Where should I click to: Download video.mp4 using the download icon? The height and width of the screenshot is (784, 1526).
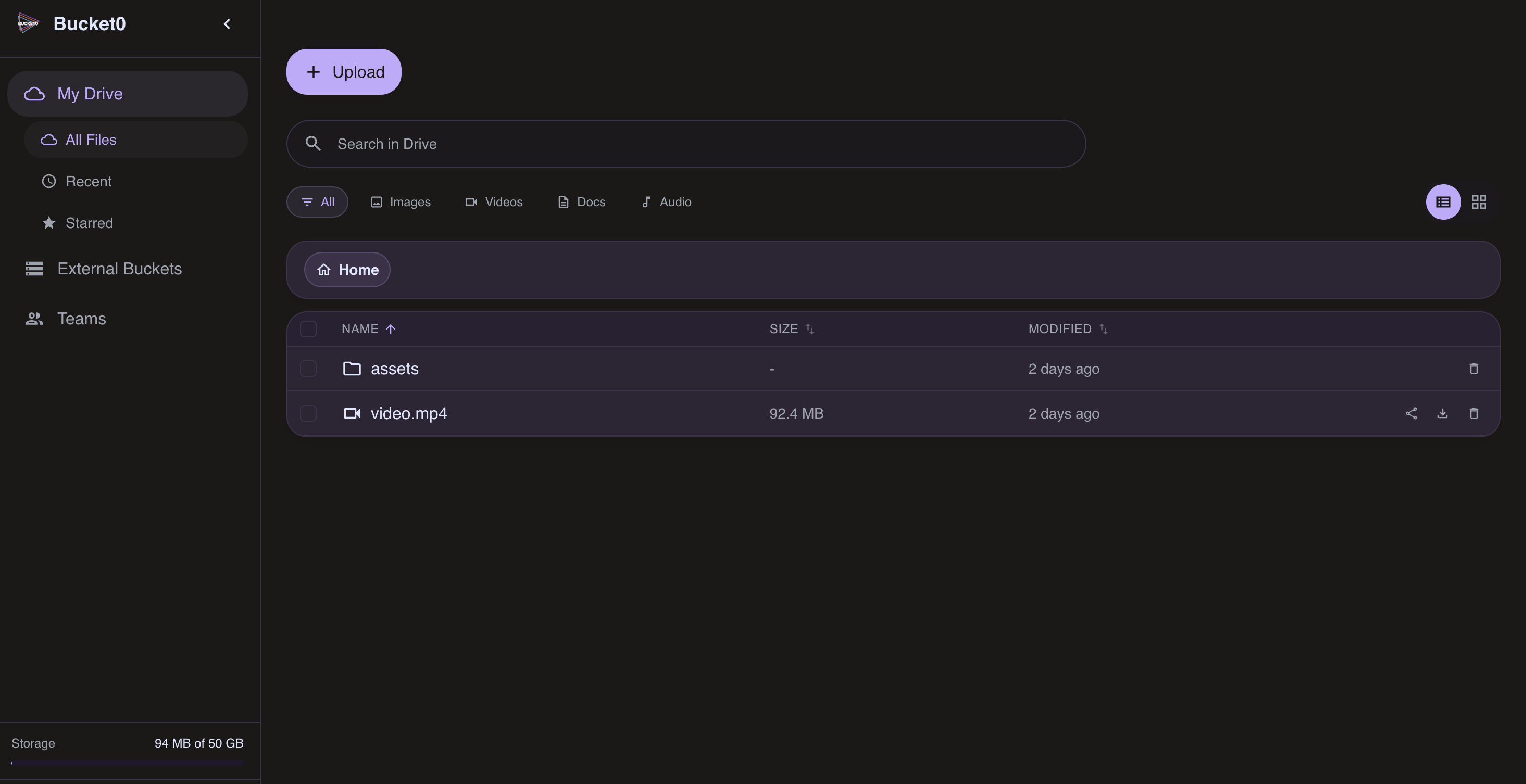coord(1443,413)
